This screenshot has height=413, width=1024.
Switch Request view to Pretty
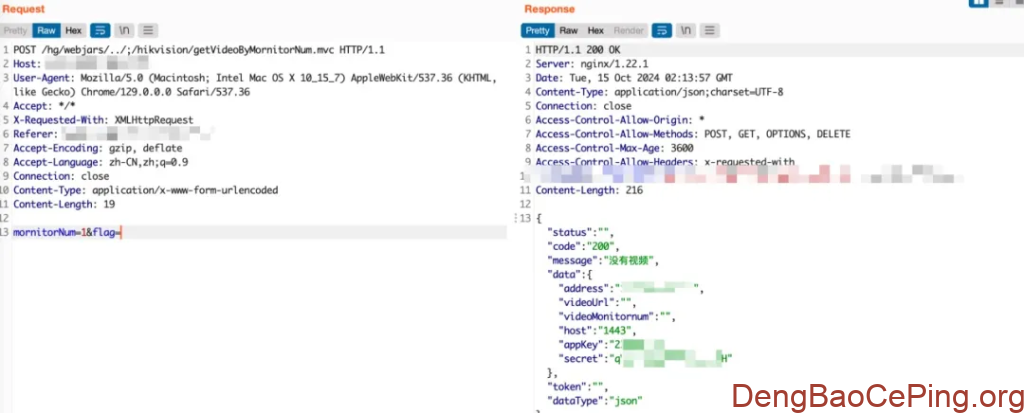15,31
